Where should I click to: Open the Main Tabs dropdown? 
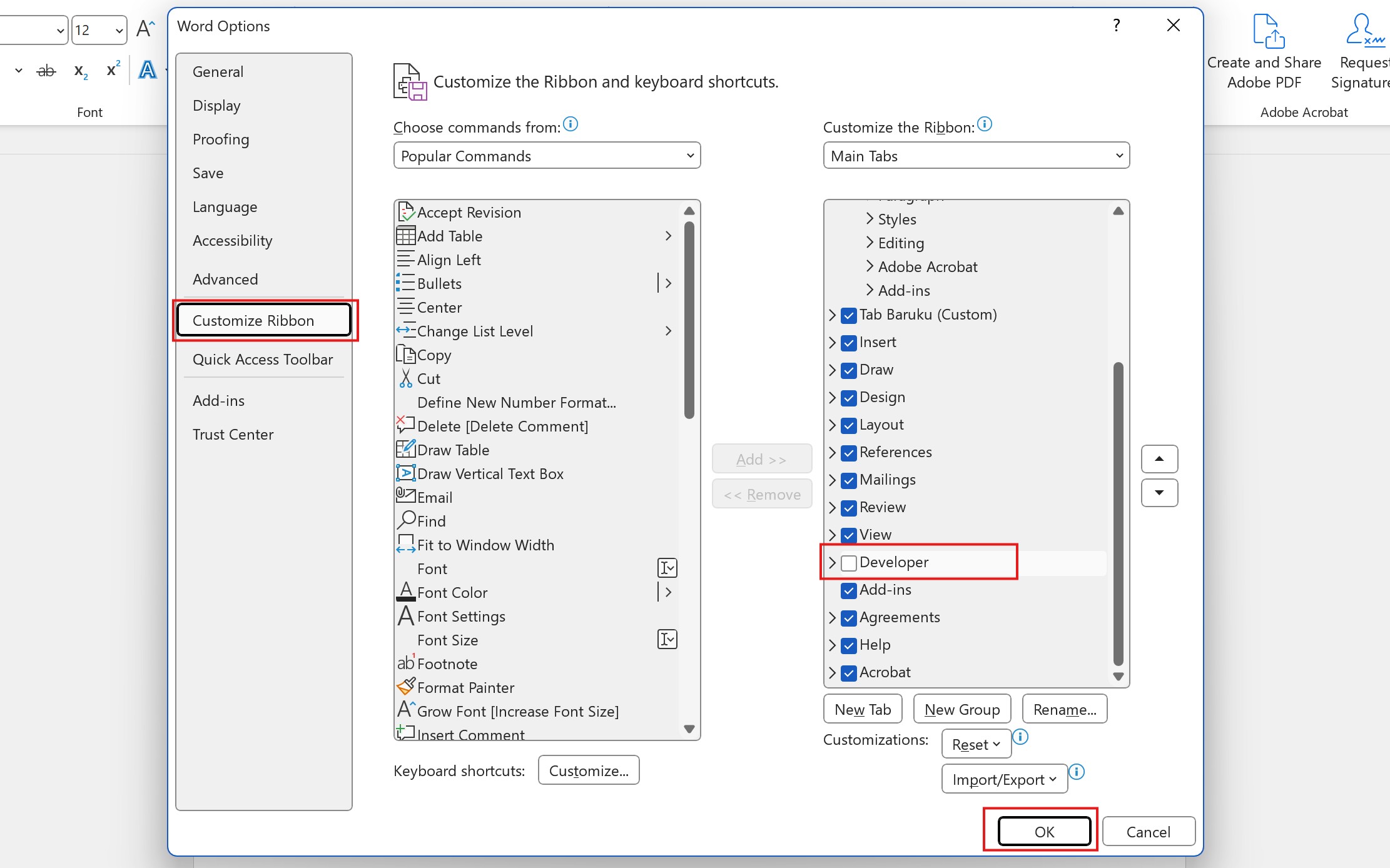coord(976,156)
